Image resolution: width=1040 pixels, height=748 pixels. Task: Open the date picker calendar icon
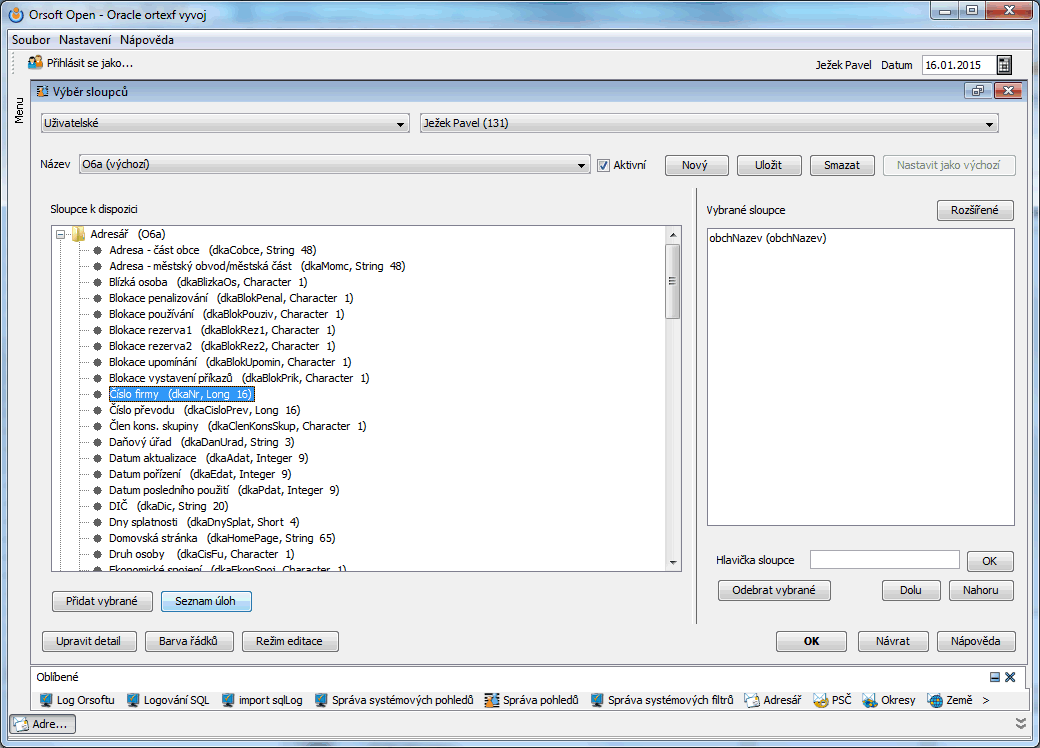tap(1004, 65)
